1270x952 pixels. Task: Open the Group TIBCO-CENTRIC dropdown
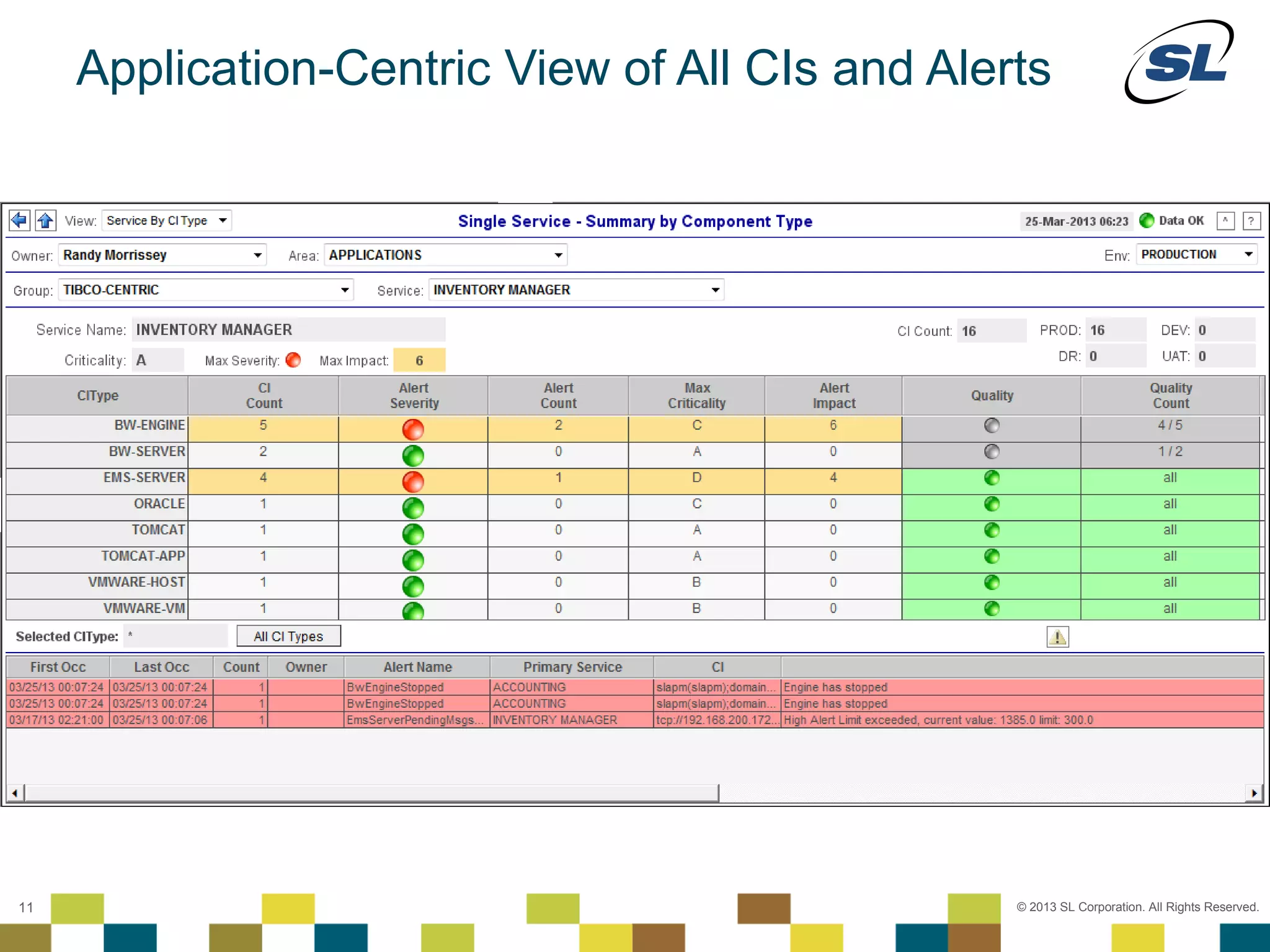click(206, 290)
